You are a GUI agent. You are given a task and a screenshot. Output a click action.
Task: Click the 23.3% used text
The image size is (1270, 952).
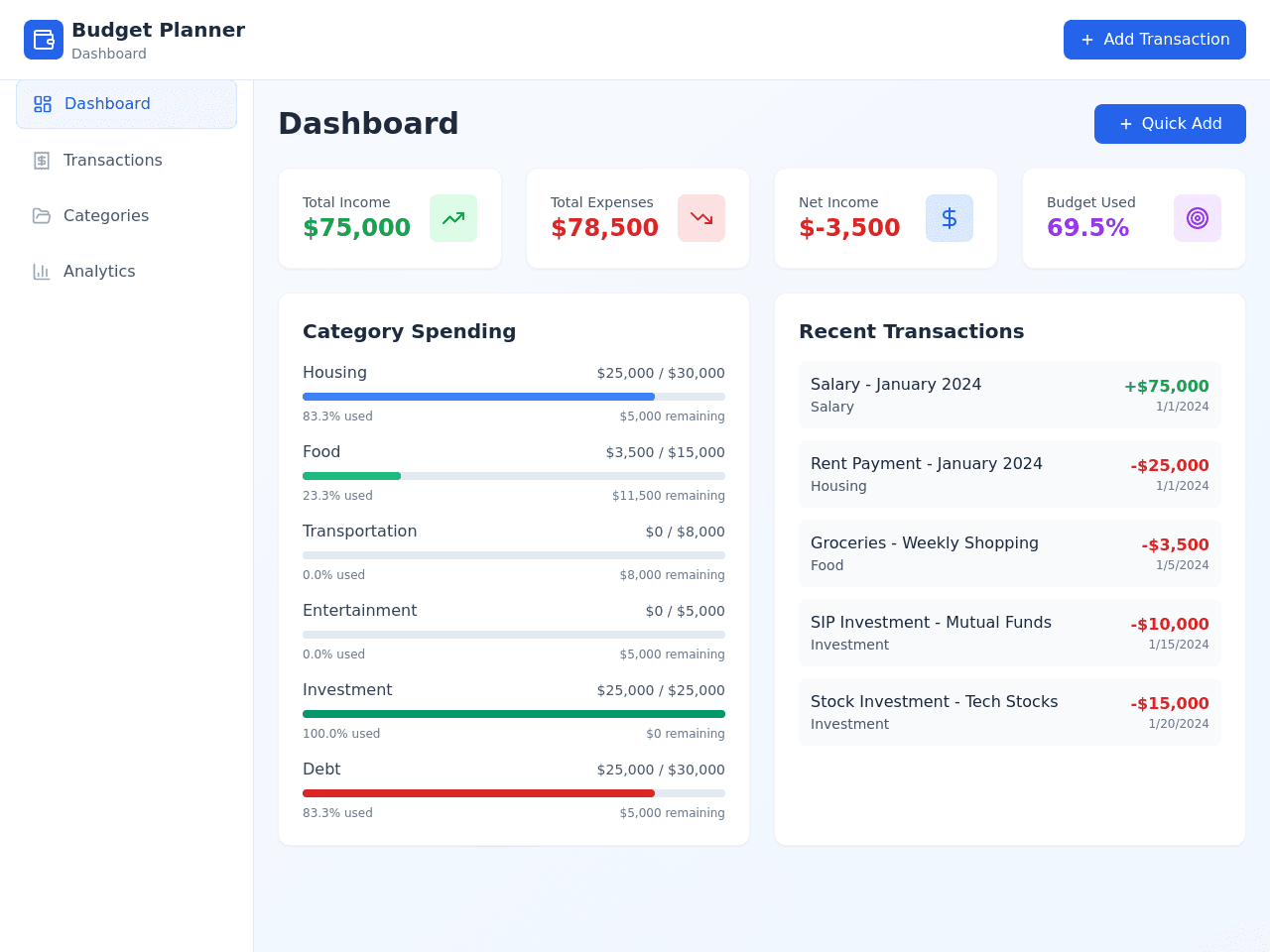tap(337, 496)
